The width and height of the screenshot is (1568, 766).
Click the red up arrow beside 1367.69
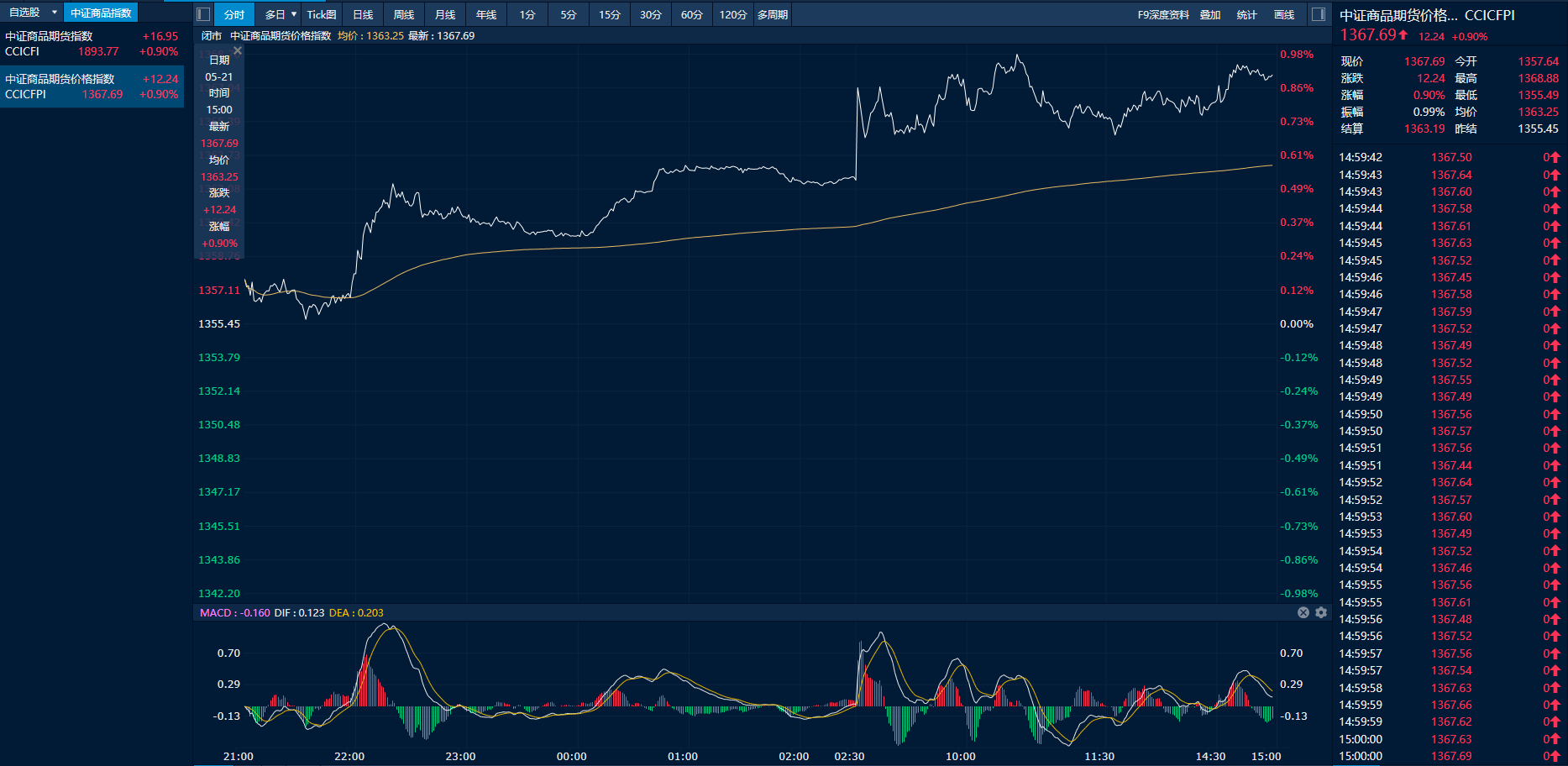click(1403, 34)
